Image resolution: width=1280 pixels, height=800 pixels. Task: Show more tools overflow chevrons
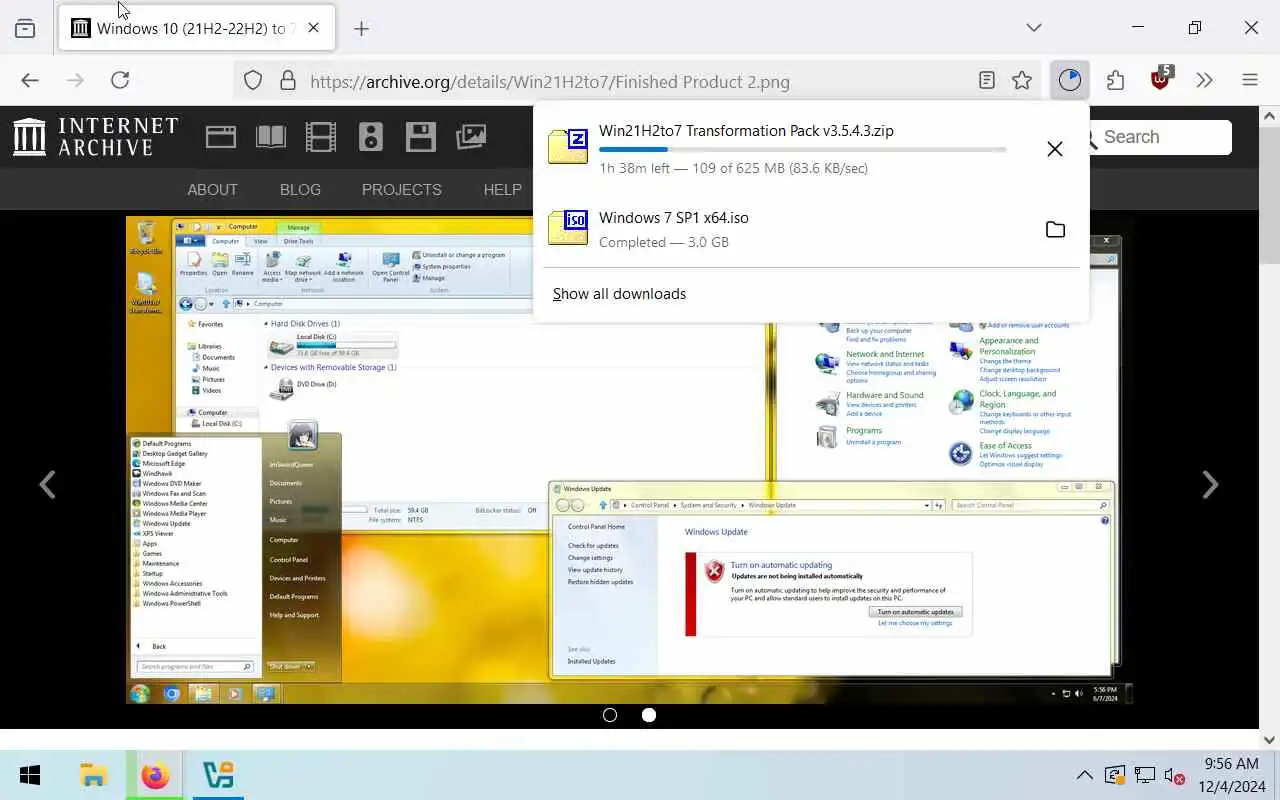click(x=1204, y=81)
